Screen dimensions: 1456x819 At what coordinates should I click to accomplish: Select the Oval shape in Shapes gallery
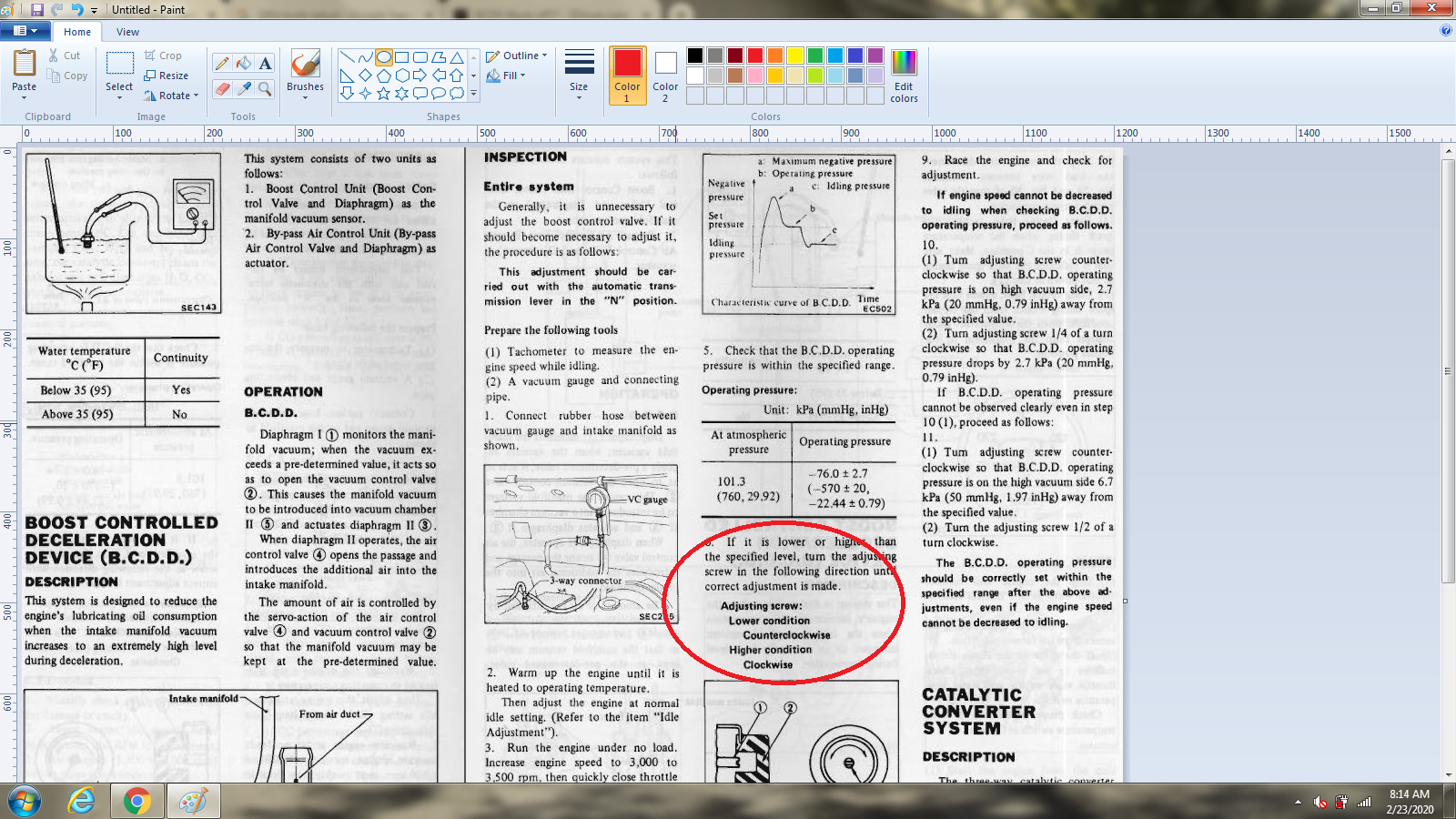pyautogui.click(x=384, y=56)
